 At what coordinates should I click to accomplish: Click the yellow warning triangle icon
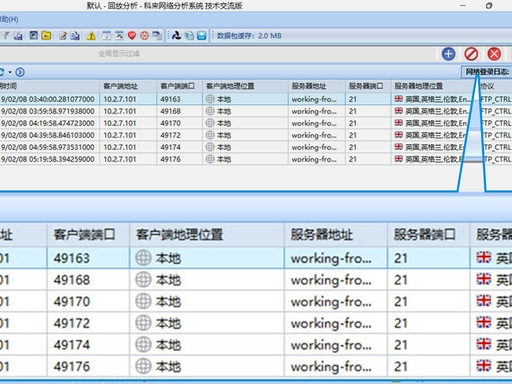91,36
